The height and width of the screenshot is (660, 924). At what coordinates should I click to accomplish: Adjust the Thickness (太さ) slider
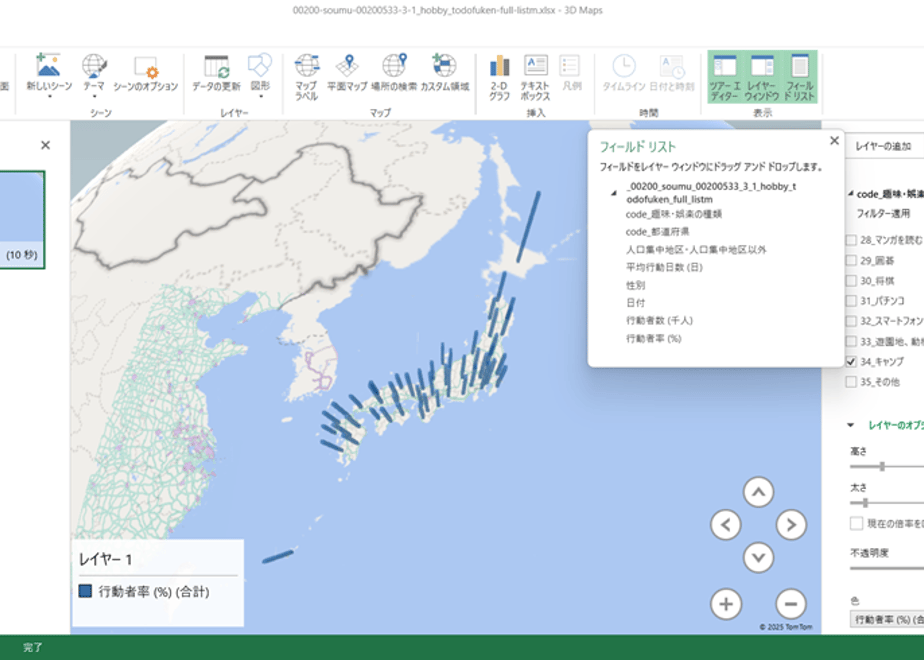point(865,503)
